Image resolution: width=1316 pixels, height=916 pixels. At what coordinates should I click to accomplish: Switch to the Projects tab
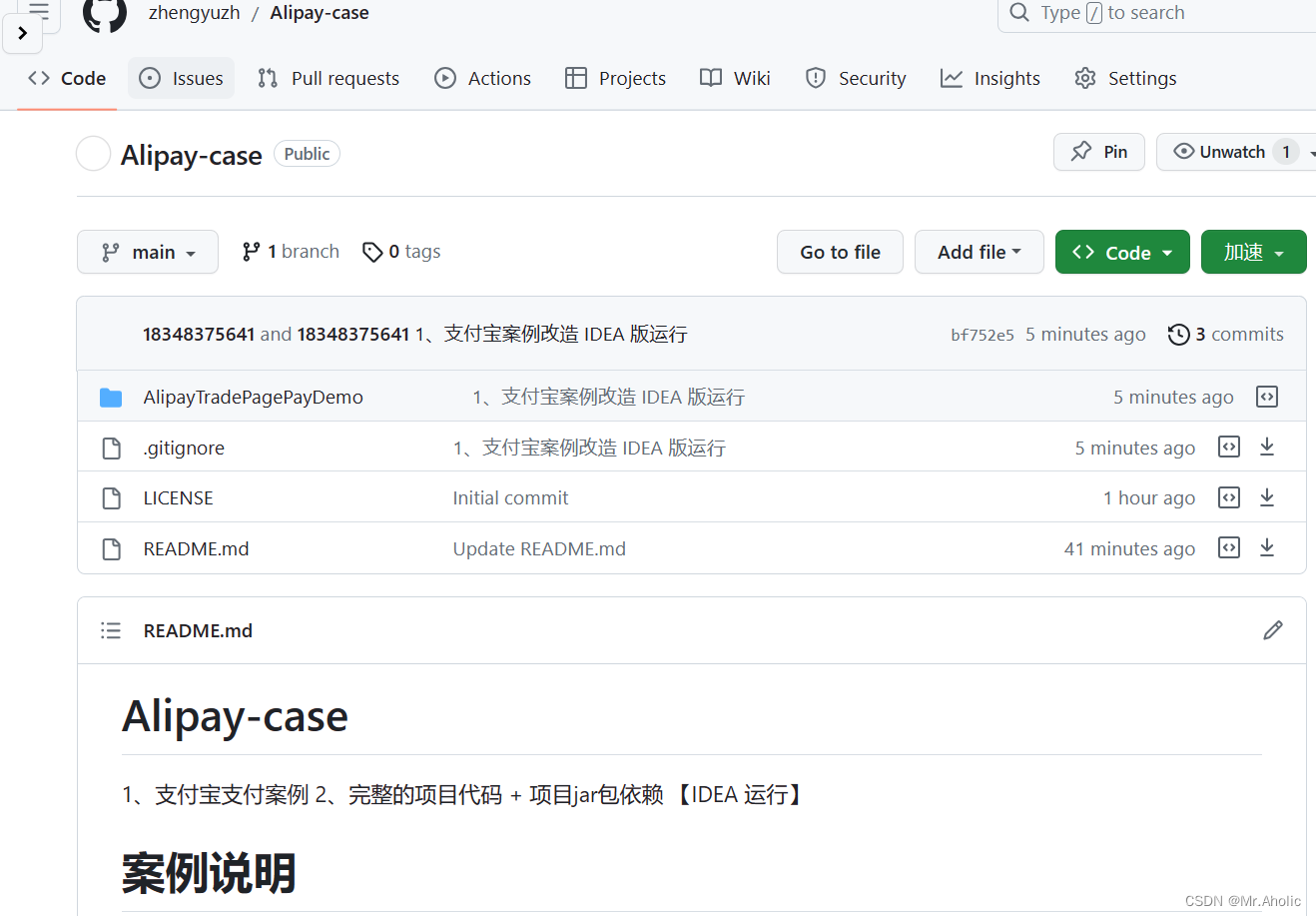tap(615, 78)
